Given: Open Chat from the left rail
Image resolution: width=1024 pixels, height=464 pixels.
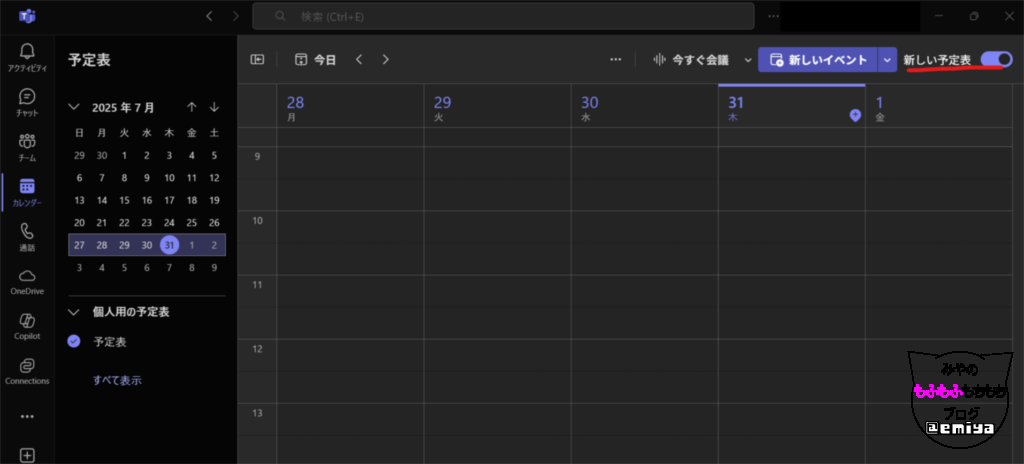Looking at the screenshot, I should pyautogui.click(x=27, y=102).
